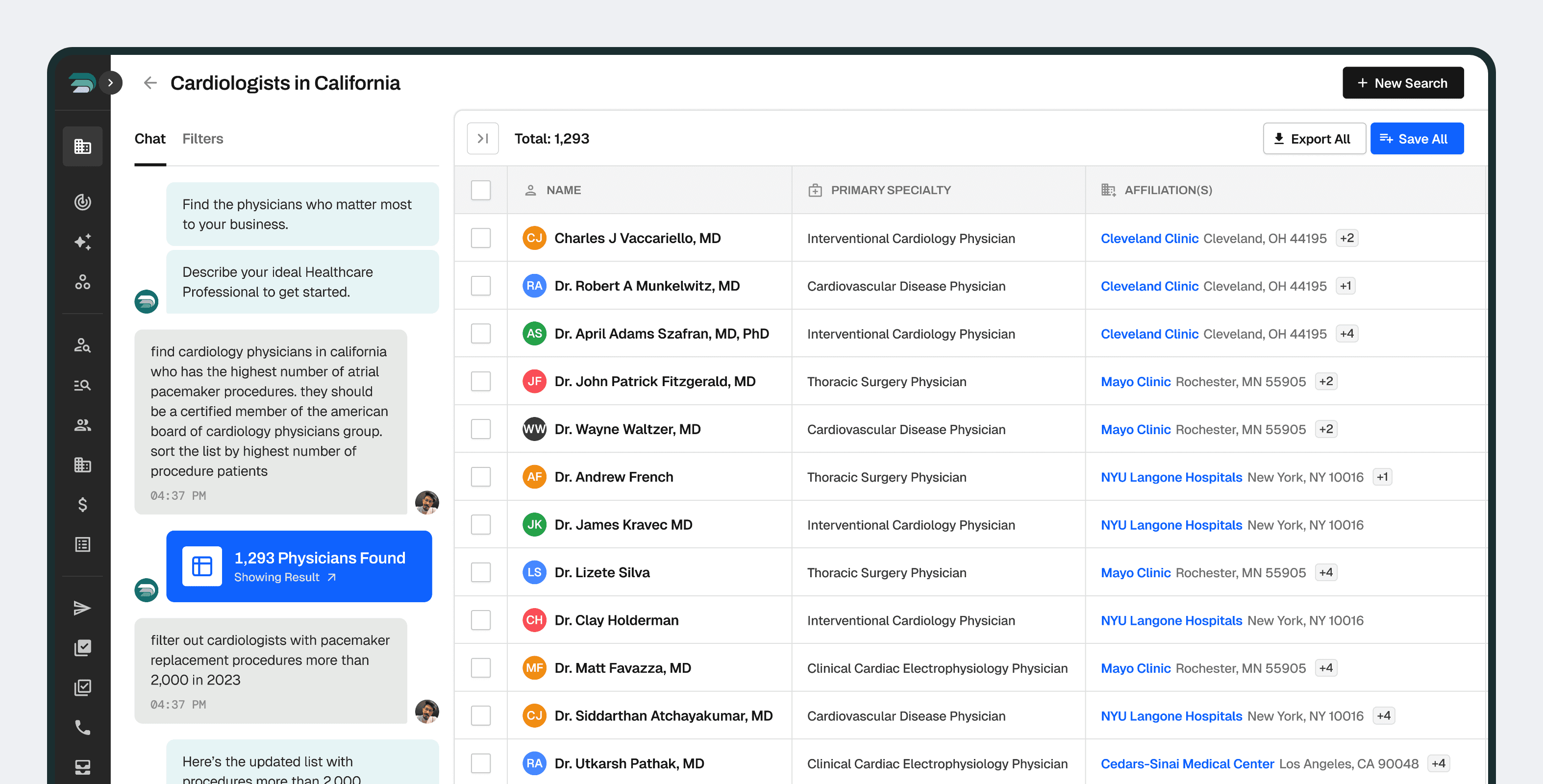This screenshot has height=784, width=1543.
Task: Click the name Dr. James Kravec MD
Action: pyautogui.click(x=623, y=525)
